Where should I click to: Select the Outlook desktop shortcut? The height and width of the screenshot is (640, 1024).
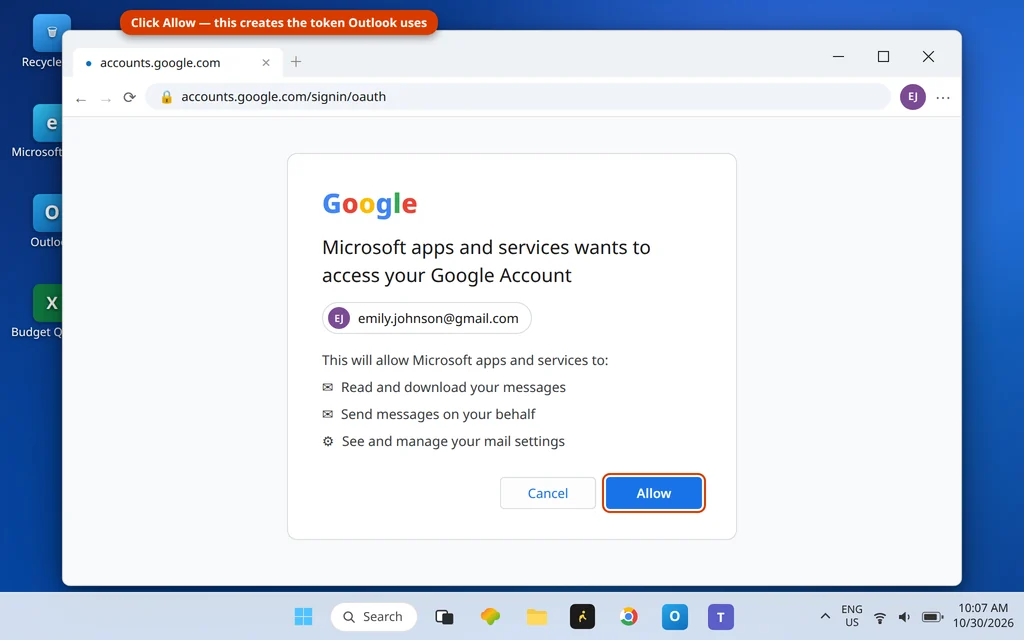pyautogui.click(x=46, y=221)
